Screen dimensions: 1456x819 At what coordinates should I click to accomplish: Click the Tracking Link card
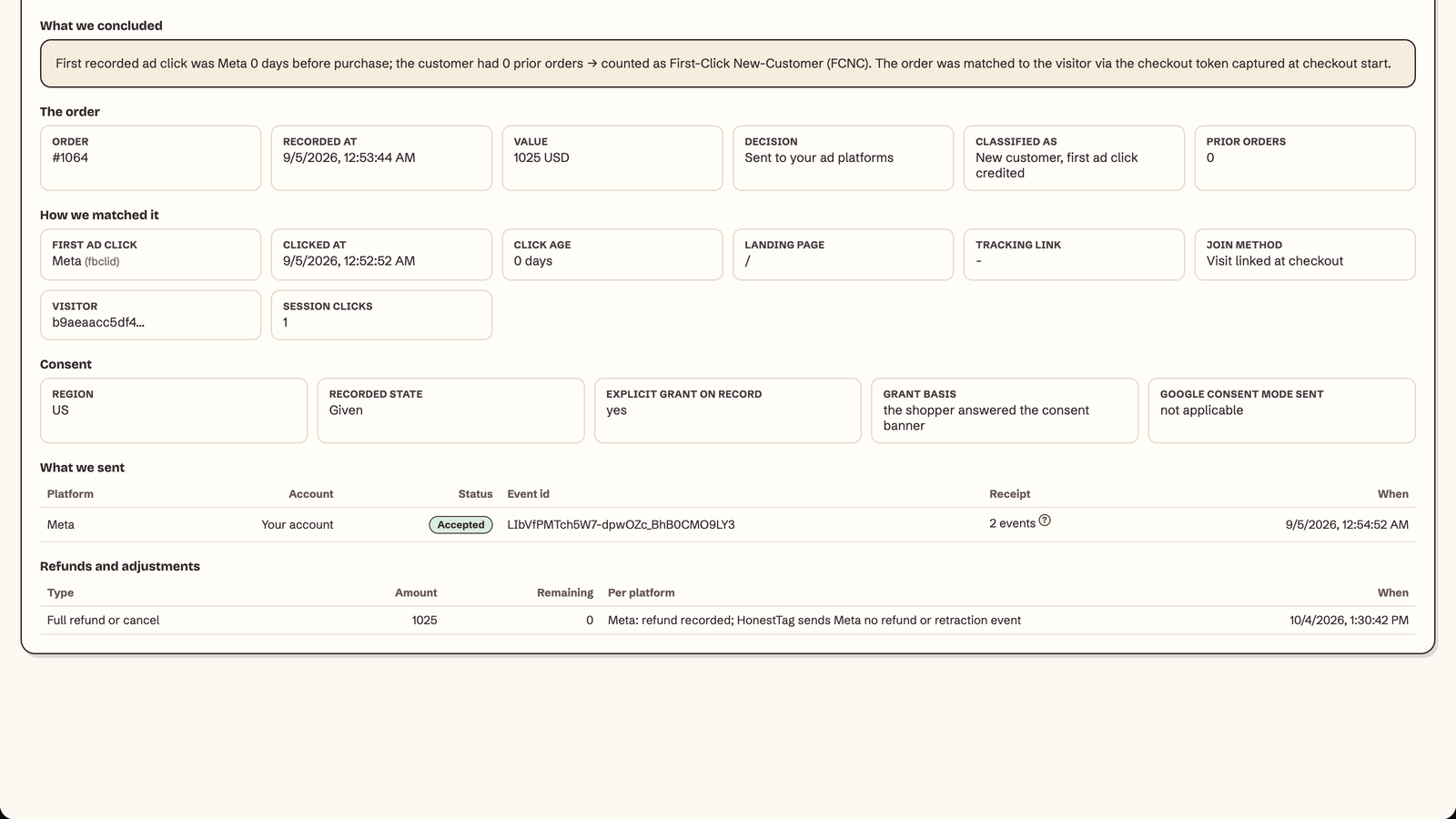coord(1074,255)
